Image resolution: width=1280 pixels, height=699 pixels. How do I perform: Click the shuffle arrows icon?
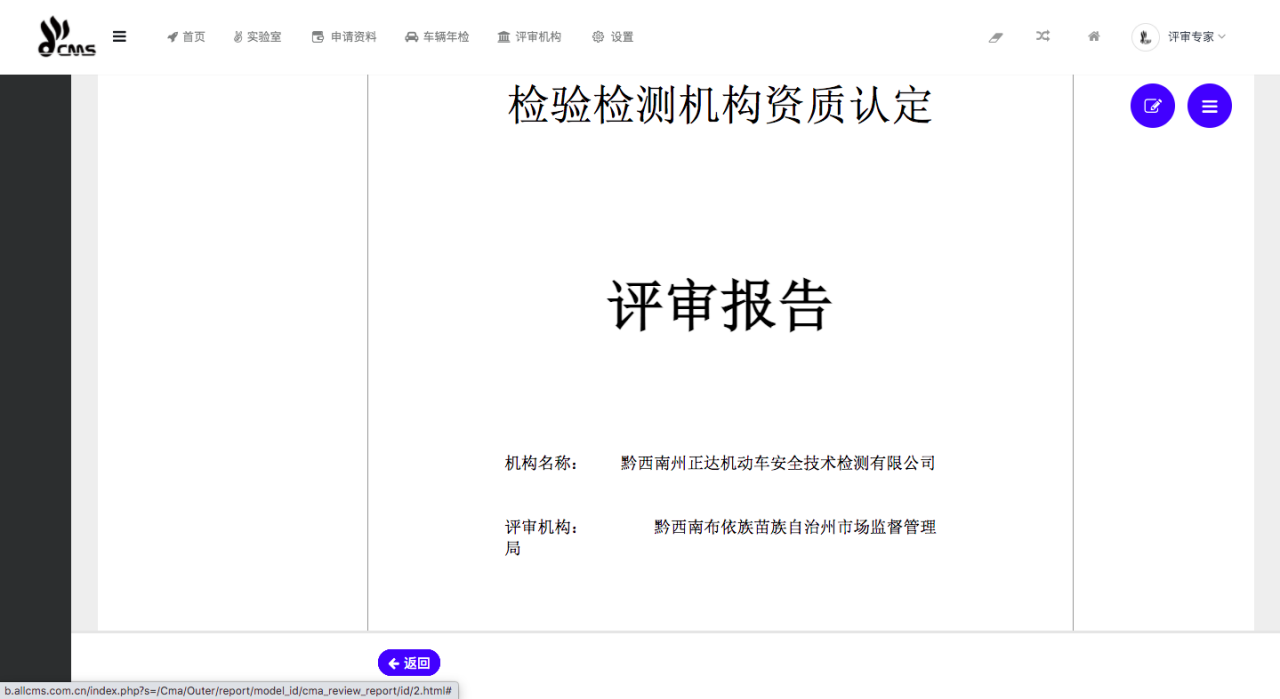(1043, 36)
